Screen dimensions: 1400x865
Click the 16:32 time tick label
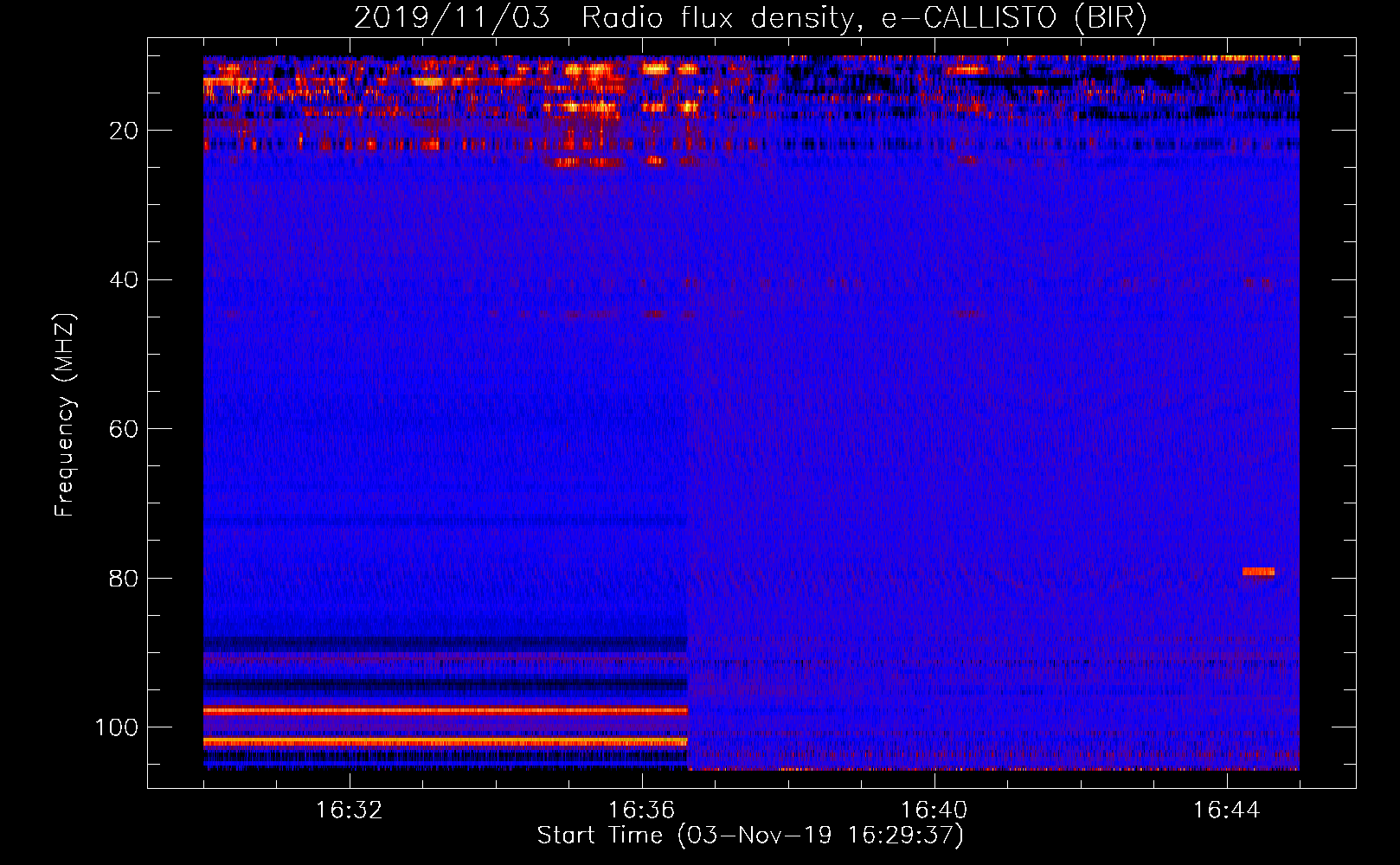[350, 811]
